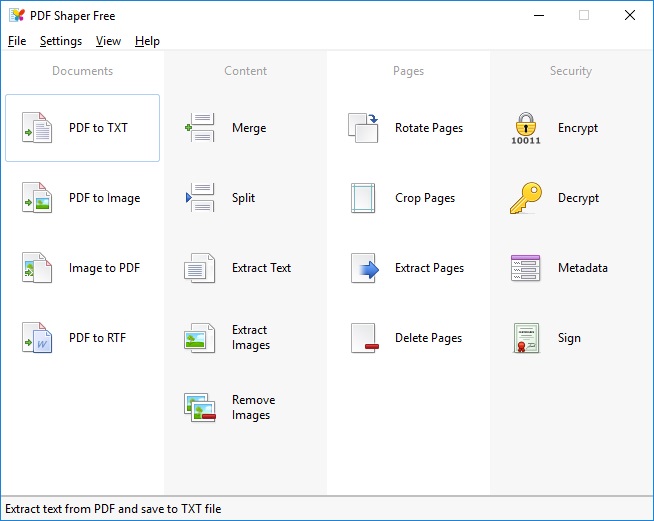Screen dimensions: 654x521
Task: Launch the Sign certificate icon
Action: pos(526,338)
